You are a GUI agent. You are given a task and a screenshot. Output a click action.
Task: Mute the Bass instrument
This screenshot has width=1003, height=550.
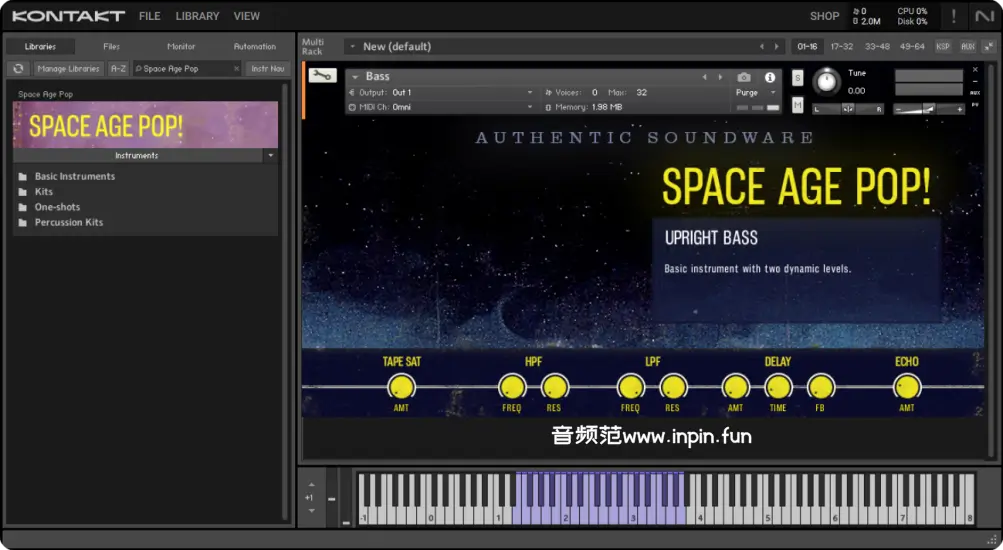pos(797,105)
